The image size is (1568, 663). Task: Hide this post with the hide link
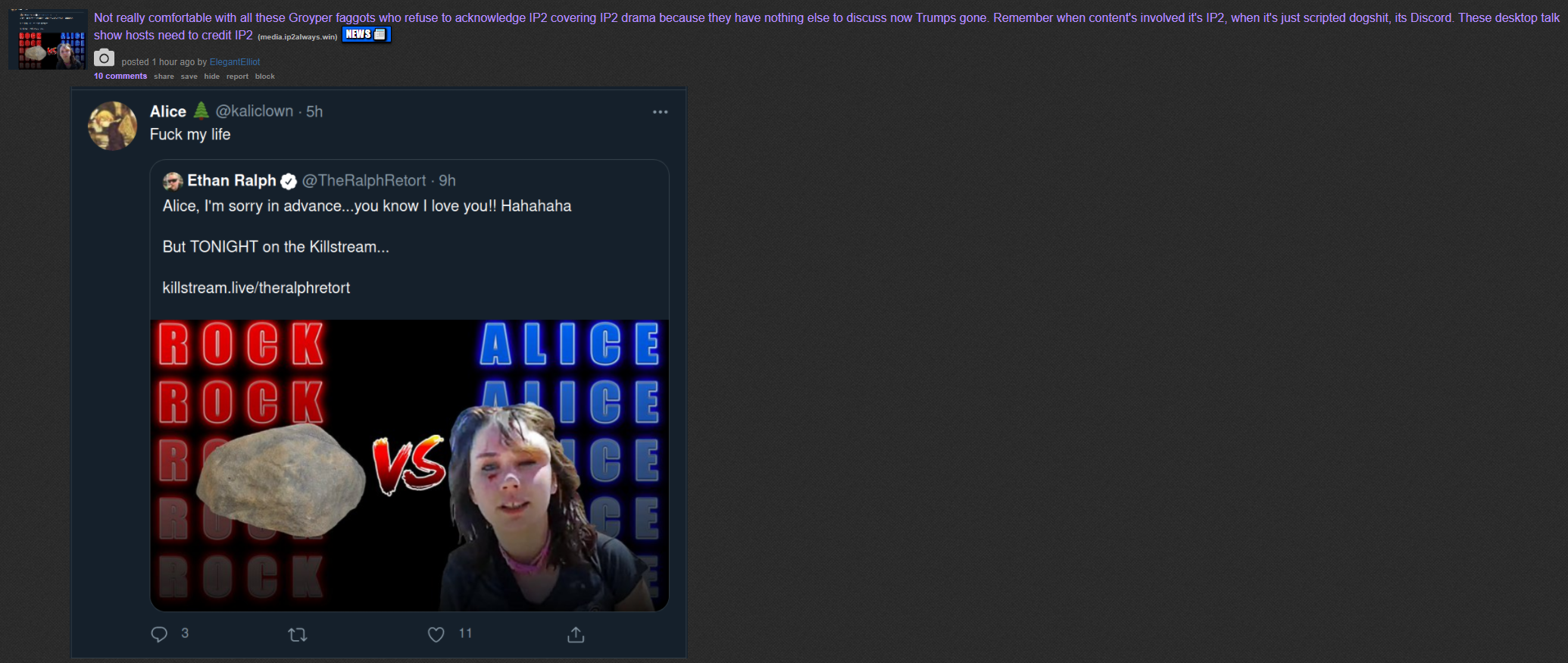point(212,77)
